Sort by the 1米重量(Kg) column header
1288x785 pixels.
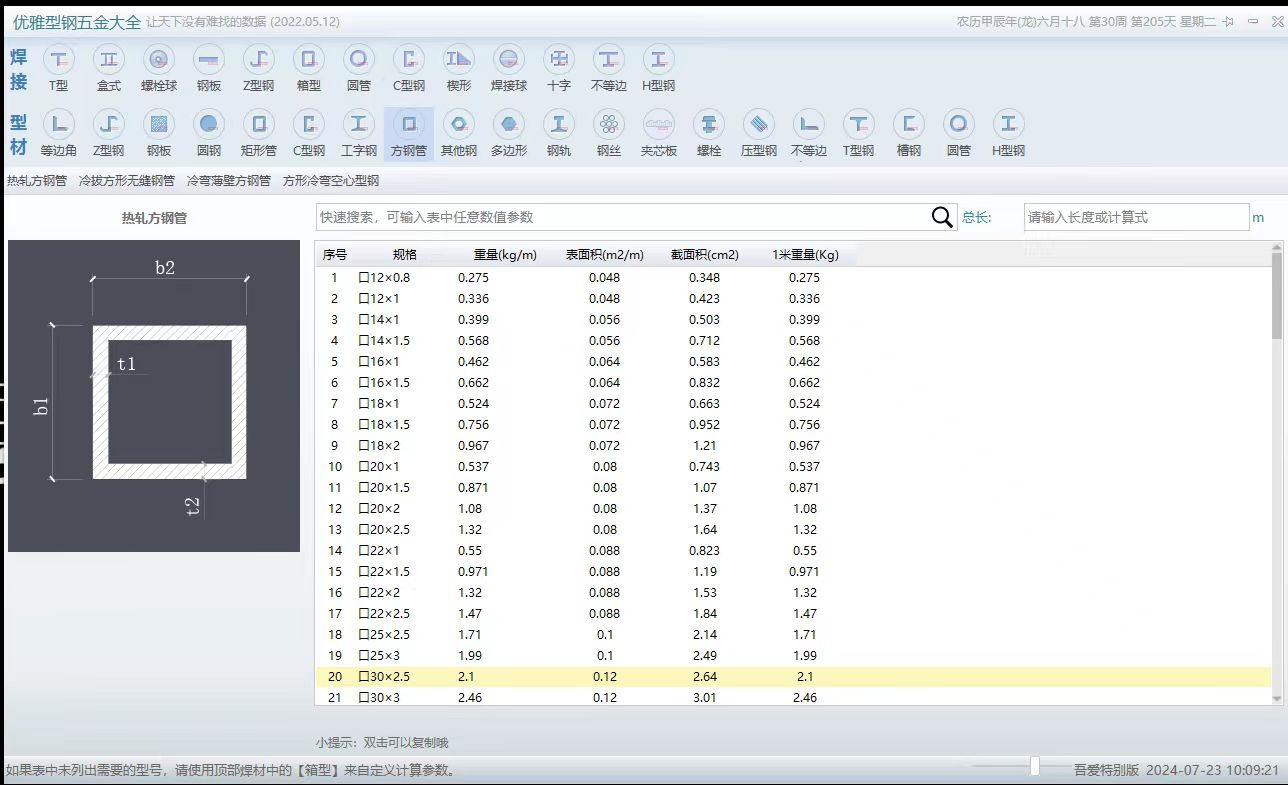pyautogui.click(x=805, y=255)
